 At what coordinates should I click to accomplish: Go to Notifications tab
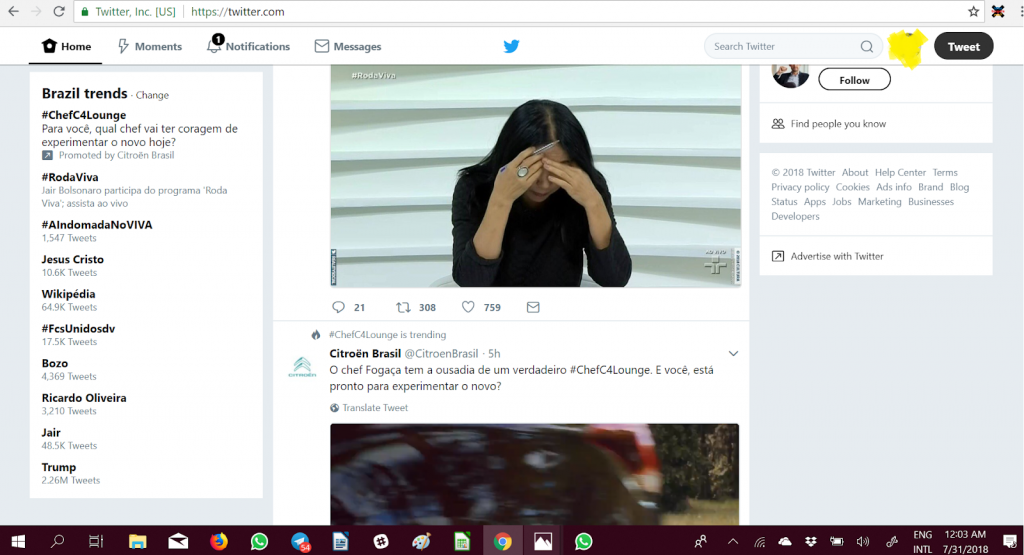click(x=248, y=46)
